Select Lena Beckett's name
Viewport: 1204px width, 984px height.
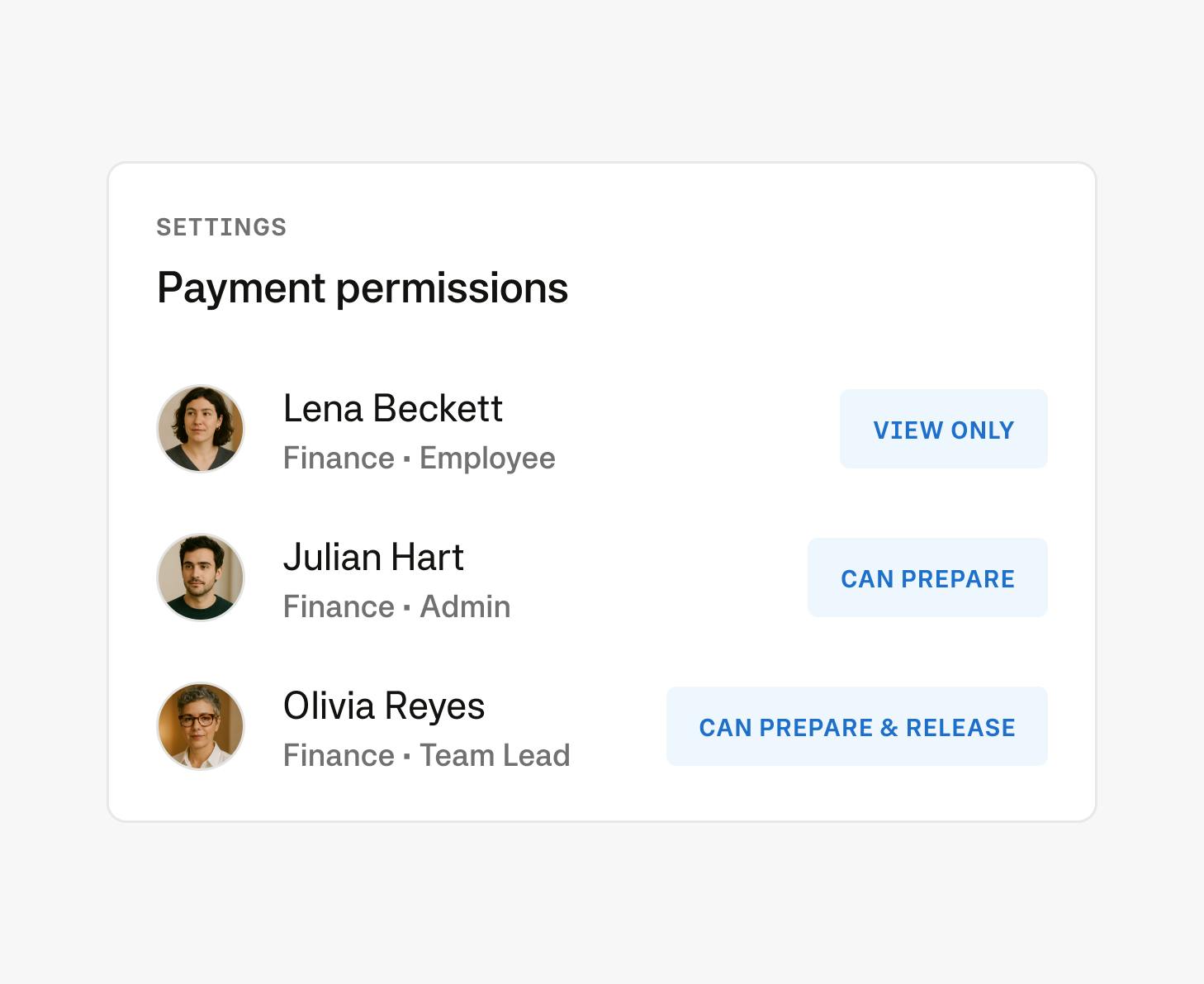(x=393, y=408)
